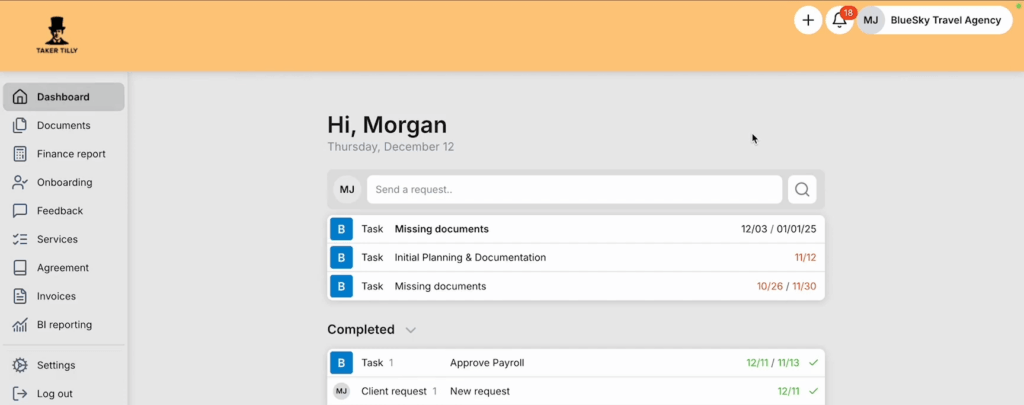Click the Send a request input field
The width and height of the screenshot is (1024, 405).
click(x=574, y=189)
